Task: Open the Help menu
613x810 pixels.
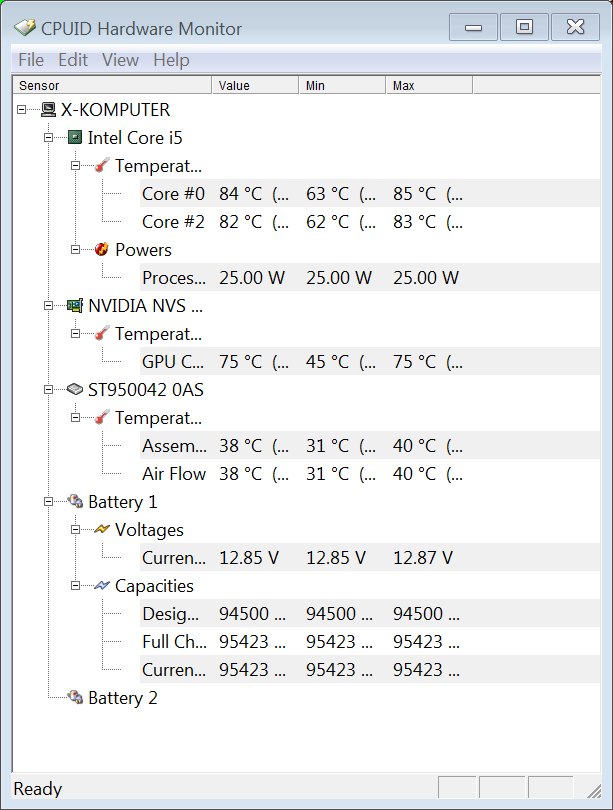Action: point(171,60)
